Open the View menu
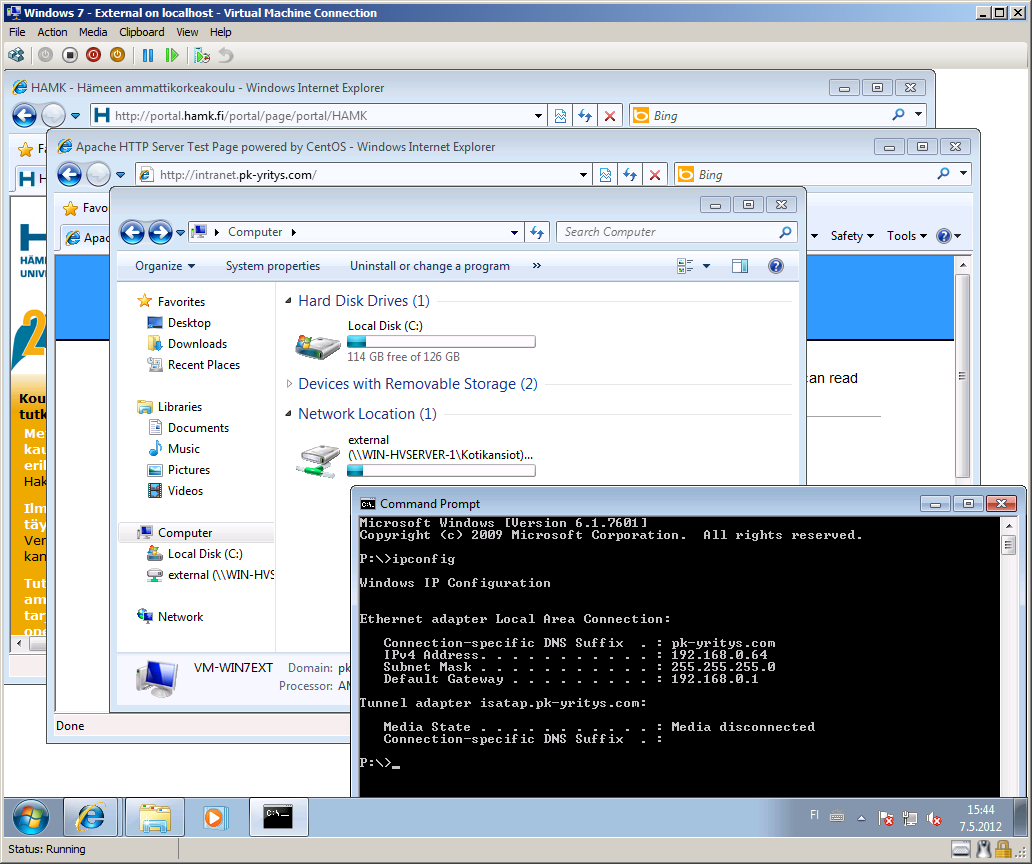 (x=187, y=32)
